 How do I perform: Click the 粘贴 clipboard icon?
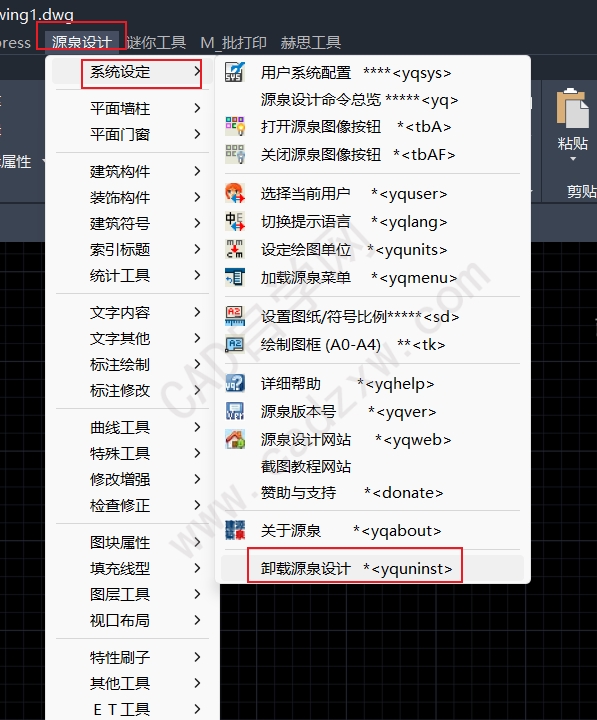572,108
